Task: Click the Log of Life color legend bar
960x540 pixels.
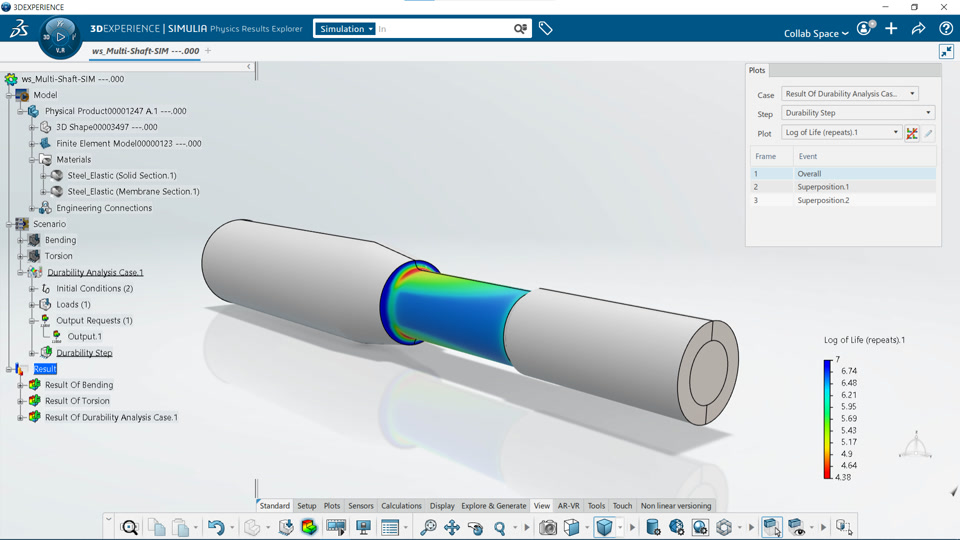Action: 828,419
